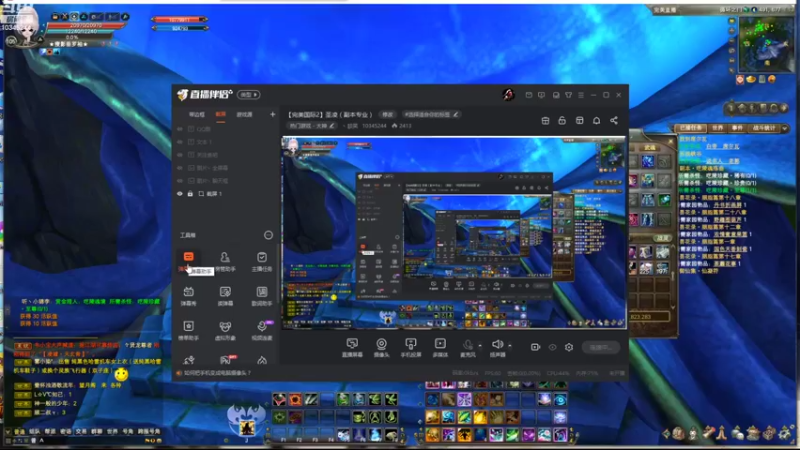Open the 投弹幕 tool
800x450 pixels.
click(x=225, y=295)
